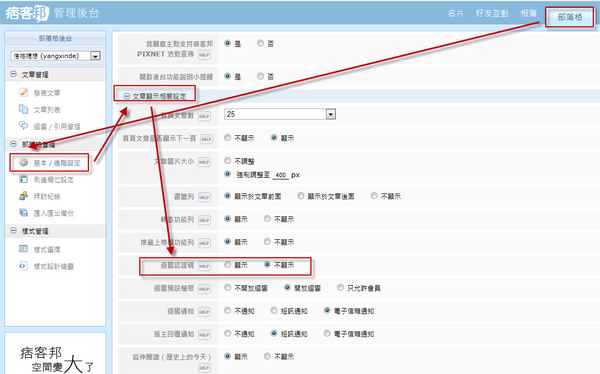This screenshot has width=600, height=374.
Task: Select 不顯示 for 轉寄功能列
Action: click(x=267, y=219)
